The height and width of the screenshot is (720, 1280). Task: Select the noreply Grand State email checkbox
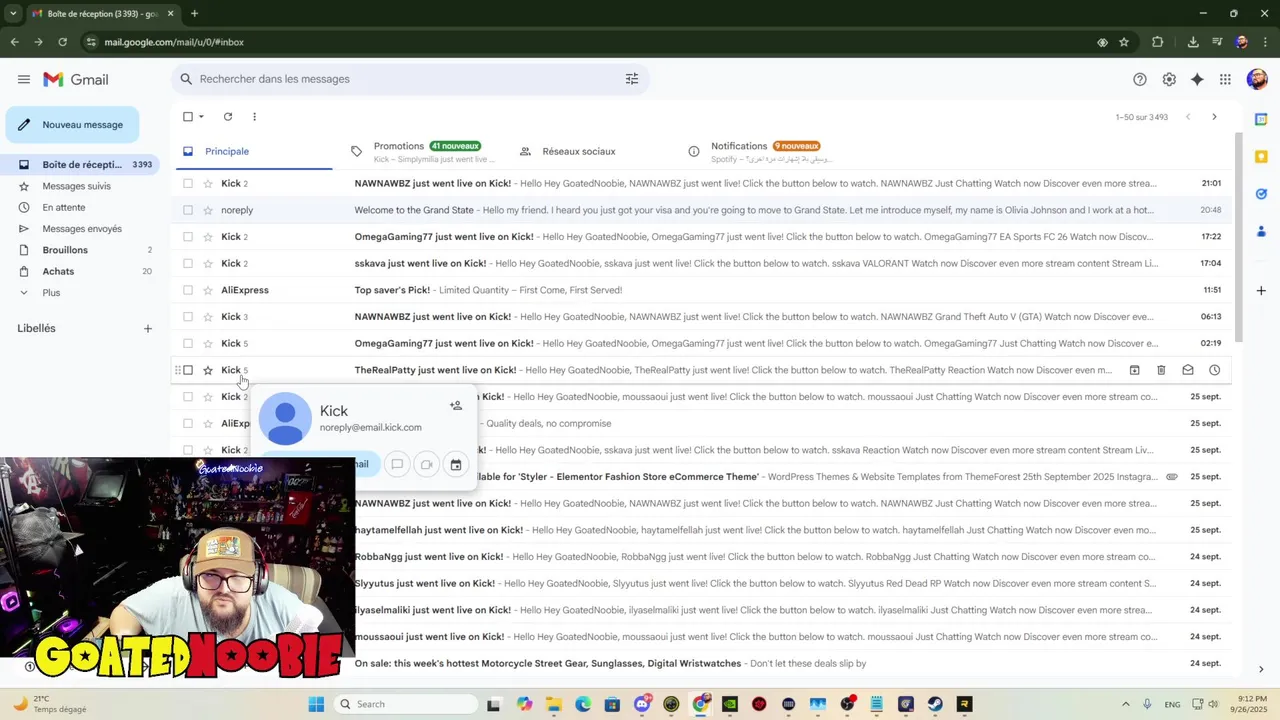coord(188,210)
